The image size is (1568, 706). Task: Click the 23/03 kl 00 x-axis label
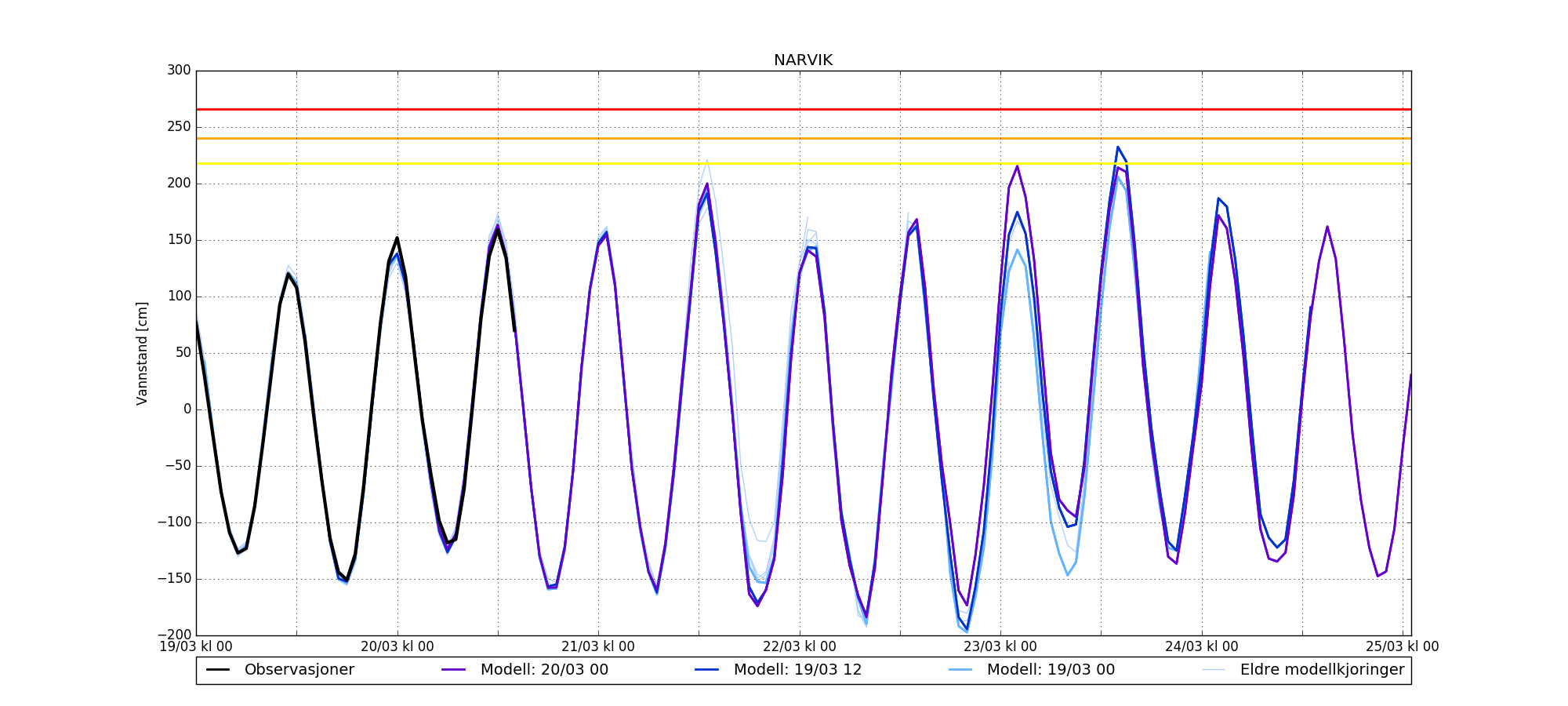click(1000, 647)
